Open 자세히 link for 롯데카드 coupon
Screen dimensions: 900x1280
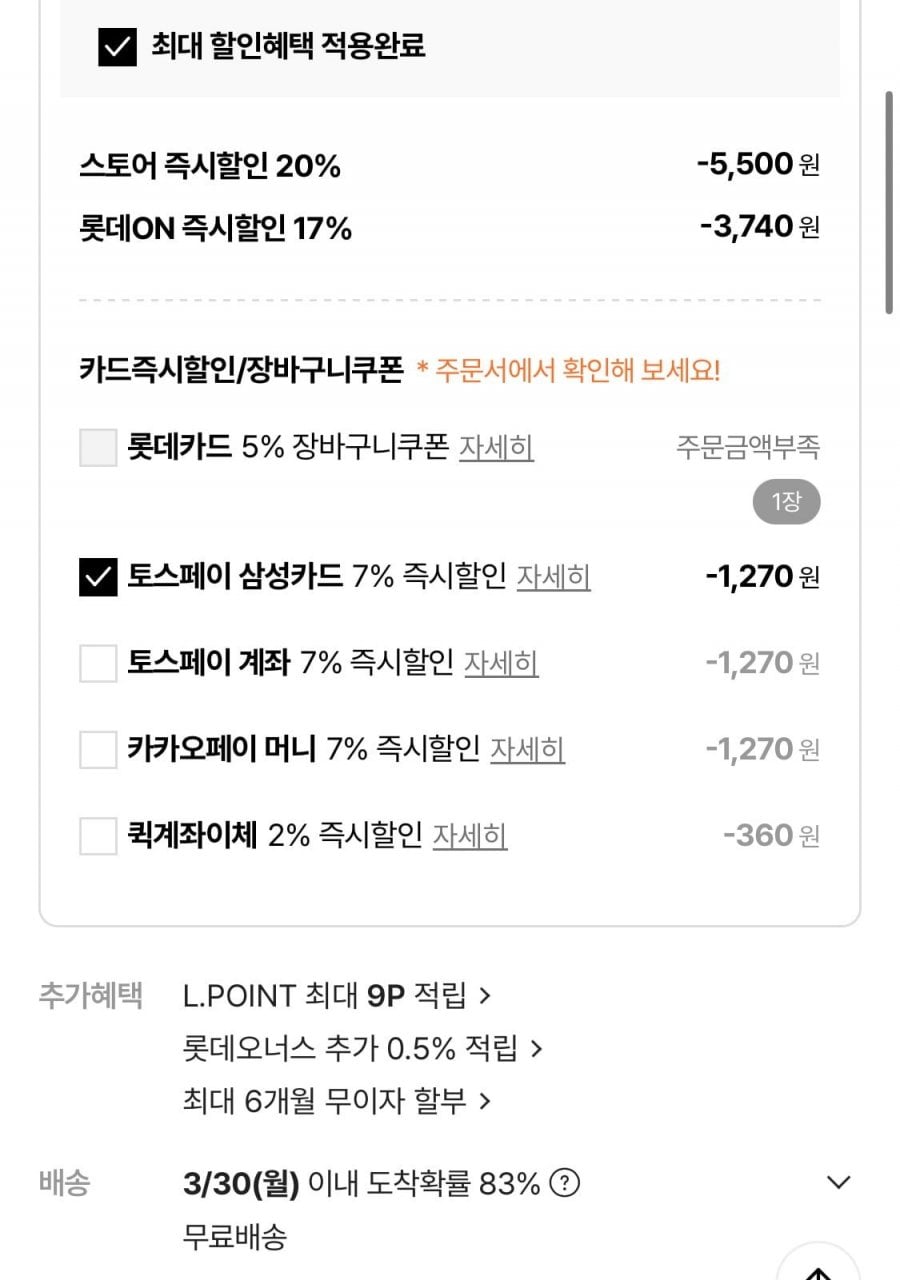click(496, 447)
